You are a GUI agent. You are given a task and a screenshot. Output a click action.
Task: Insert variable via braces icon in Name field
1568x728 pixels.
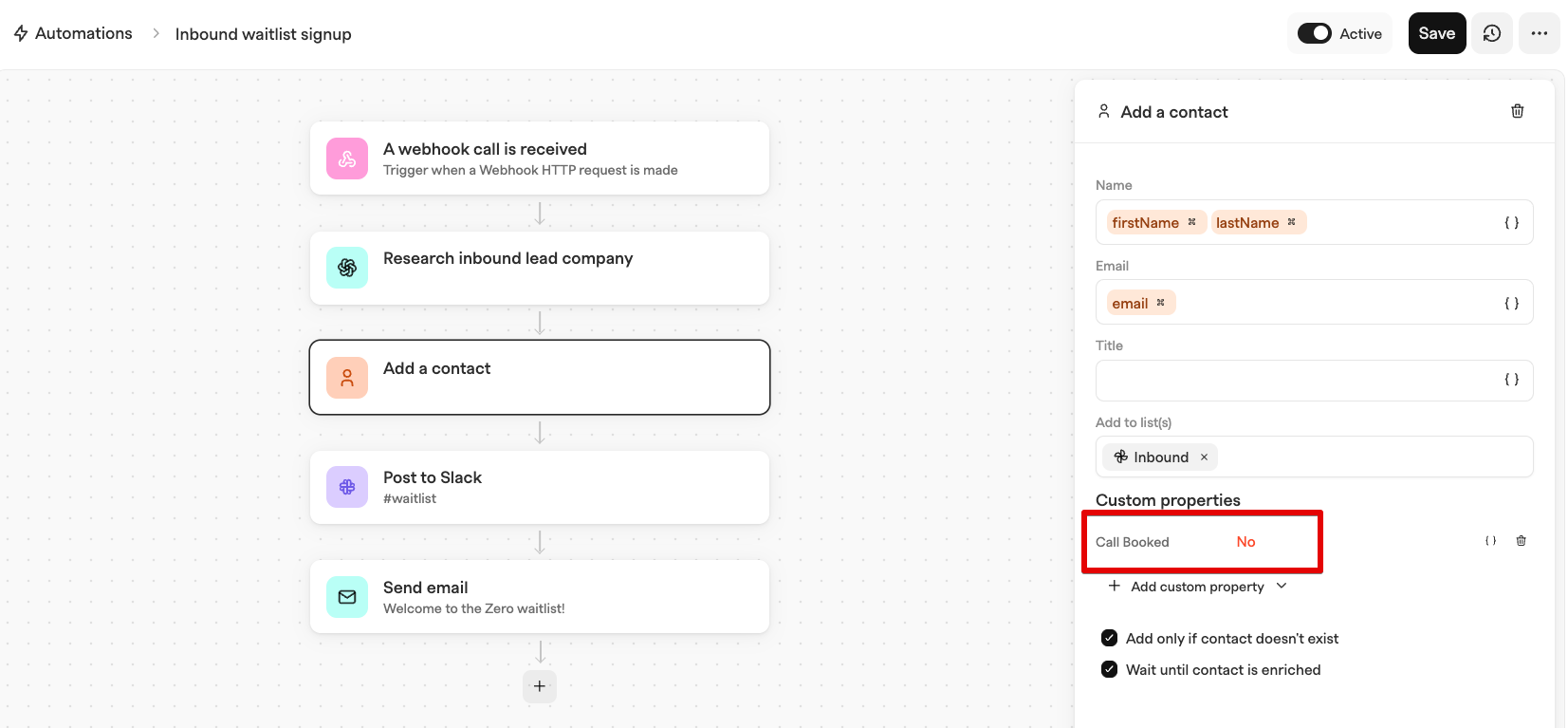pyautogui.click(x=1511, y=223)
